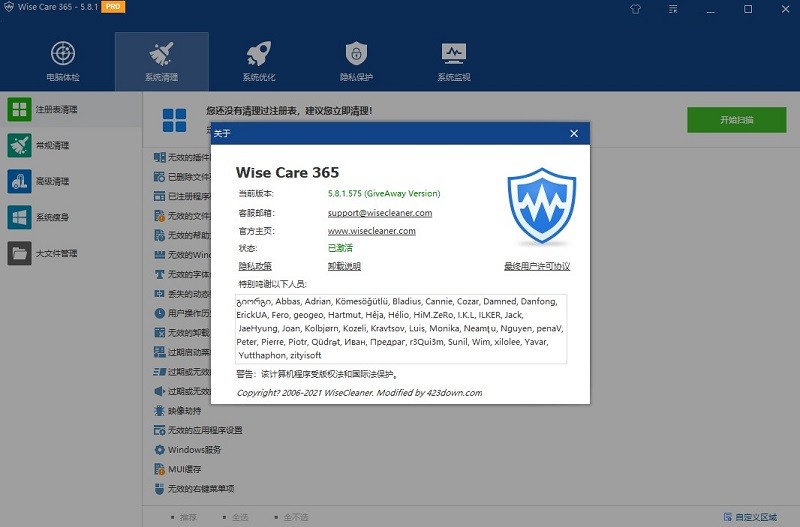Click version text 5.8.1.575 (GiveAway Version)

coord(384,193)
